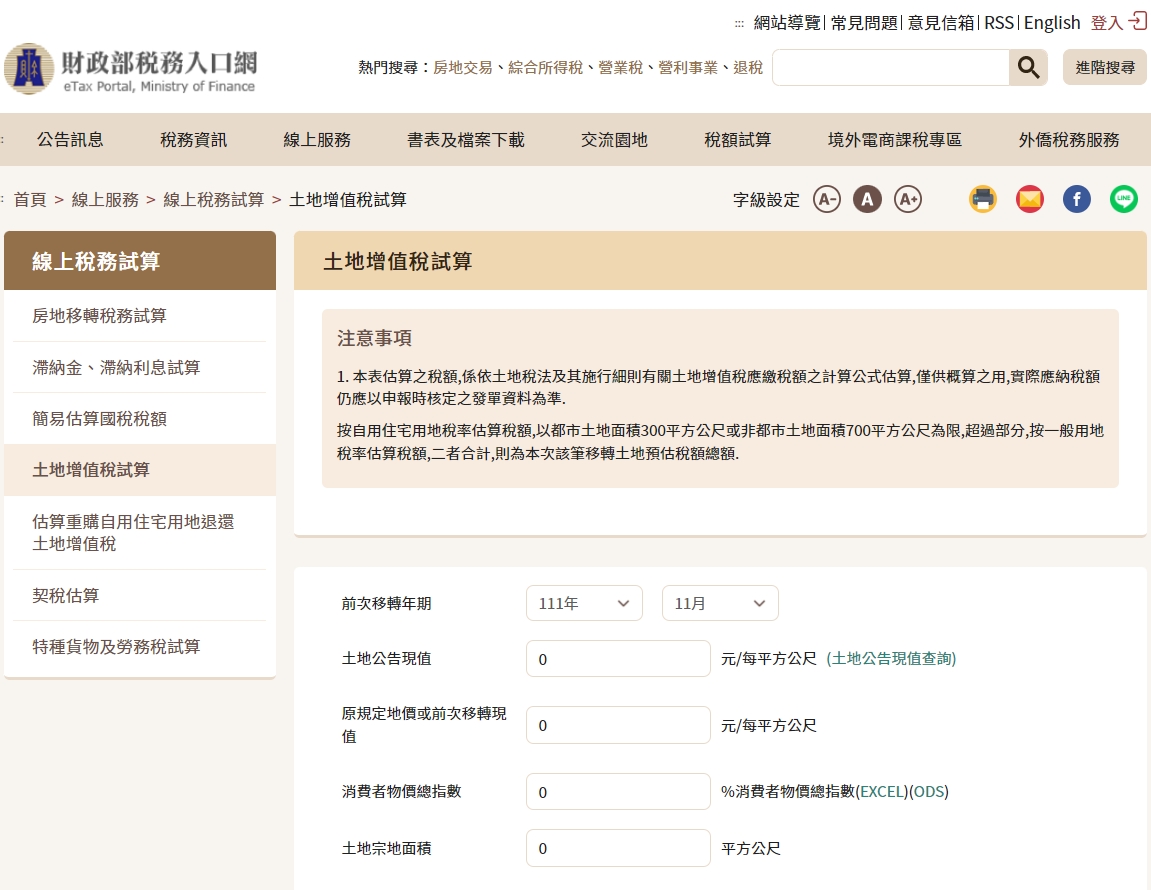Open the 11月 month dropdown
The height and width of the screenshot is (890, 1151).
[x=720, y=603]
